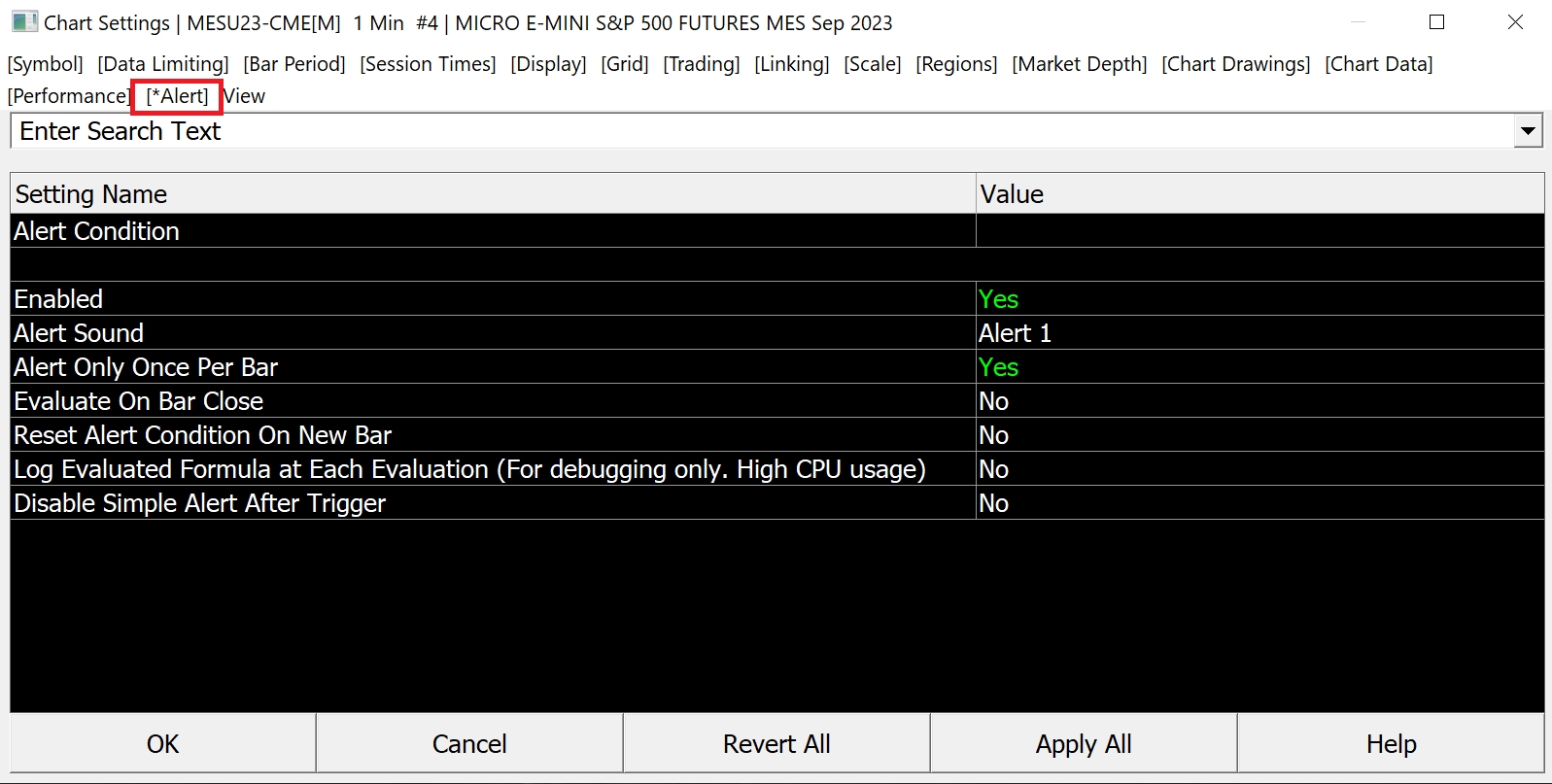Toggle the Enabled alert value
This screenshot has width=1552, height=784.
pyautogui.click(x=999, y=299)
